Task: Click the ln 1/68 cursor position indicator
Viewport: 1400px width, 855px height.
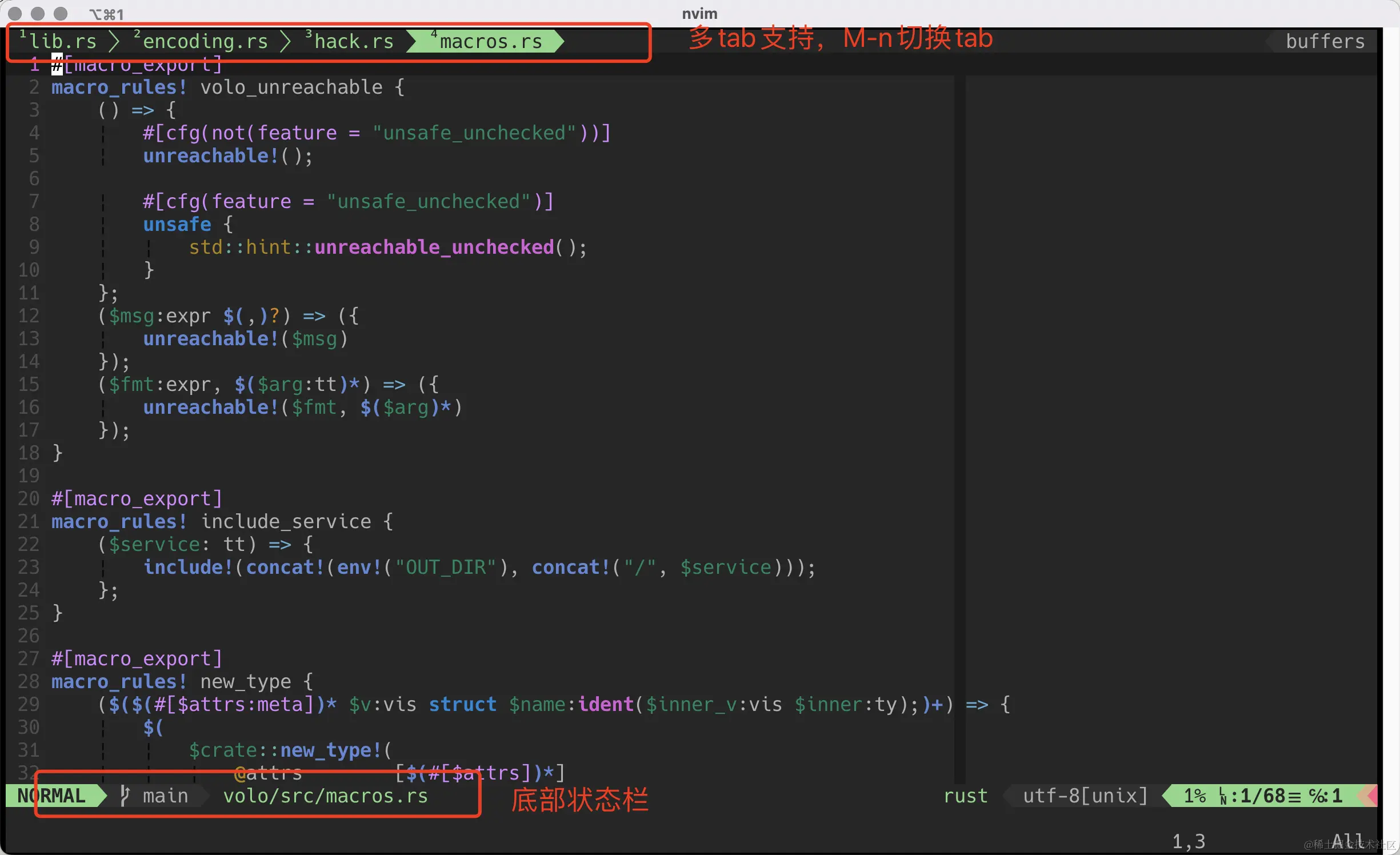Action: [x=1255, y=796]
